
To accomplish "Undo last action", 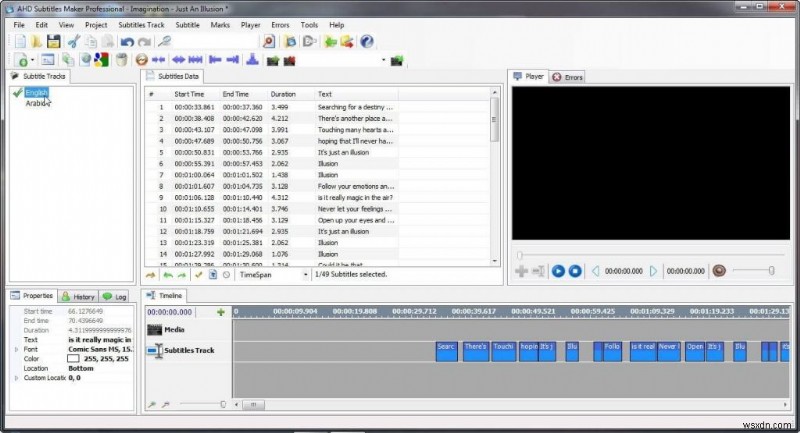I will 127,42.
